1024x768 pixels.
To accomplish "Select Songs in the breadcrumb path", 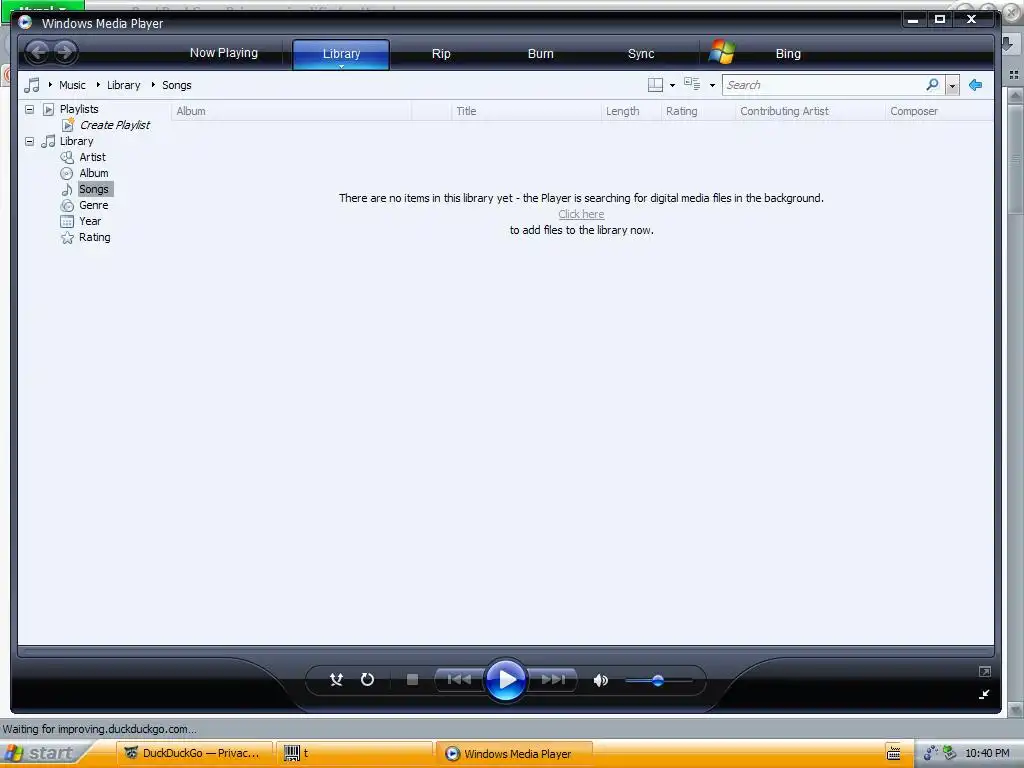I will (176, 85).
